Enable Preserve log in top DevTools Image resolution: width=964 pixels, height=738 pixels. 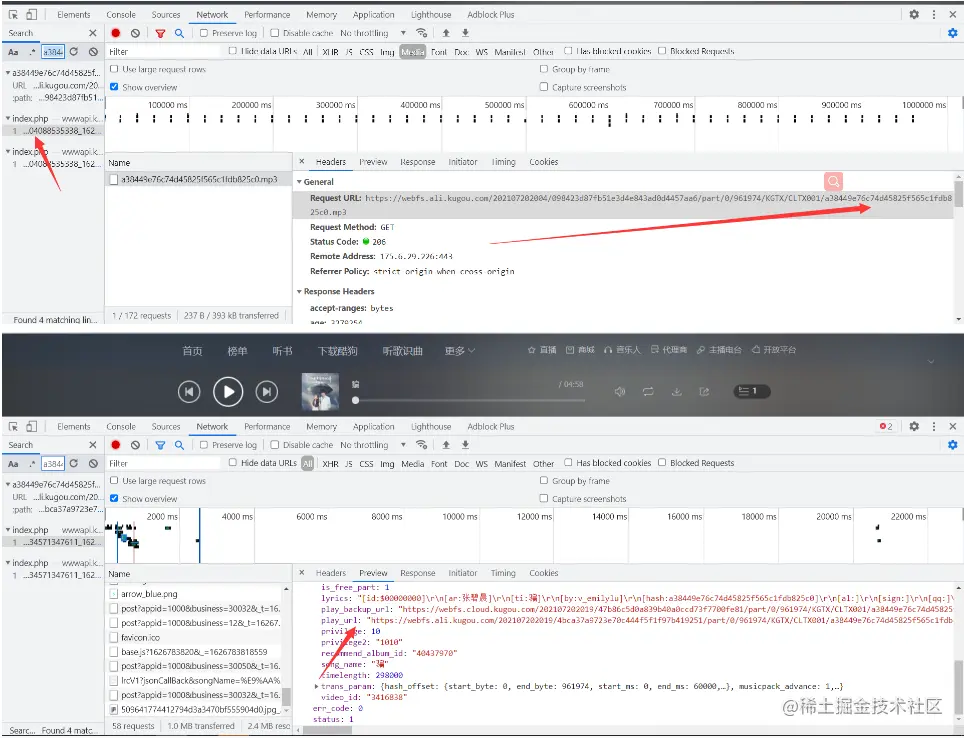[203, 33]
